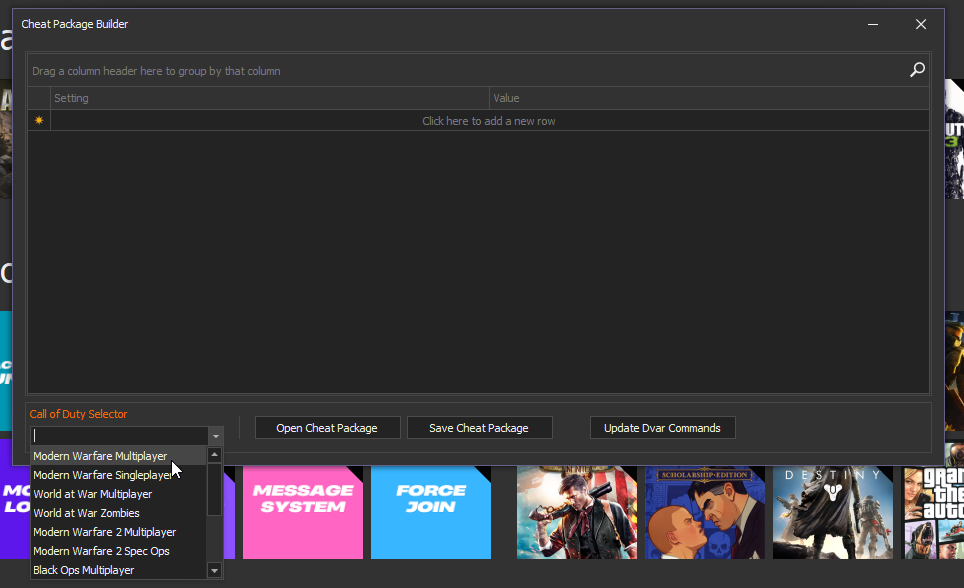Click Update Dvar Commands
This screenshot has height=588, width=964.
(x=662, y=427)
